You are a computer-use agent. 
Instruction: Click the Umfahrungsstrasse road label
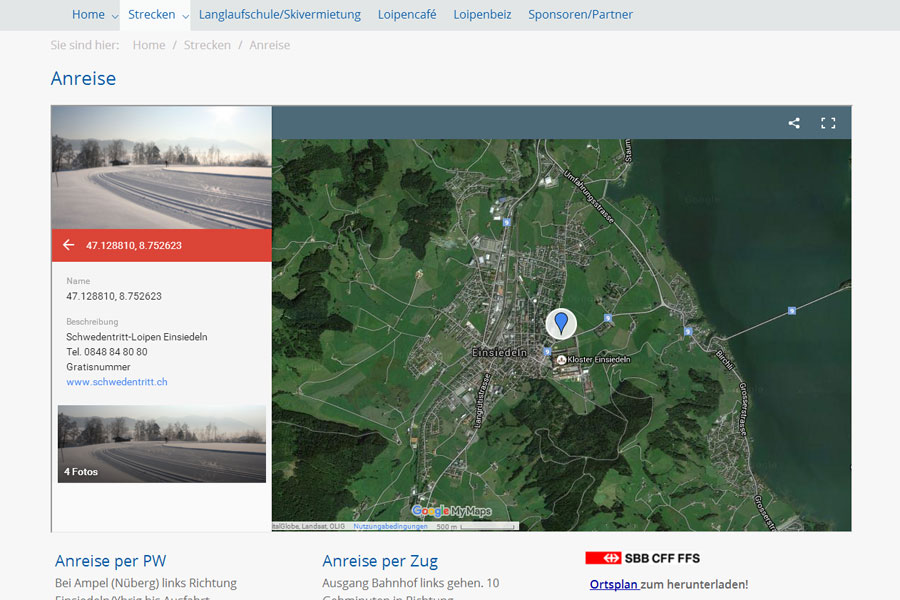589,196
